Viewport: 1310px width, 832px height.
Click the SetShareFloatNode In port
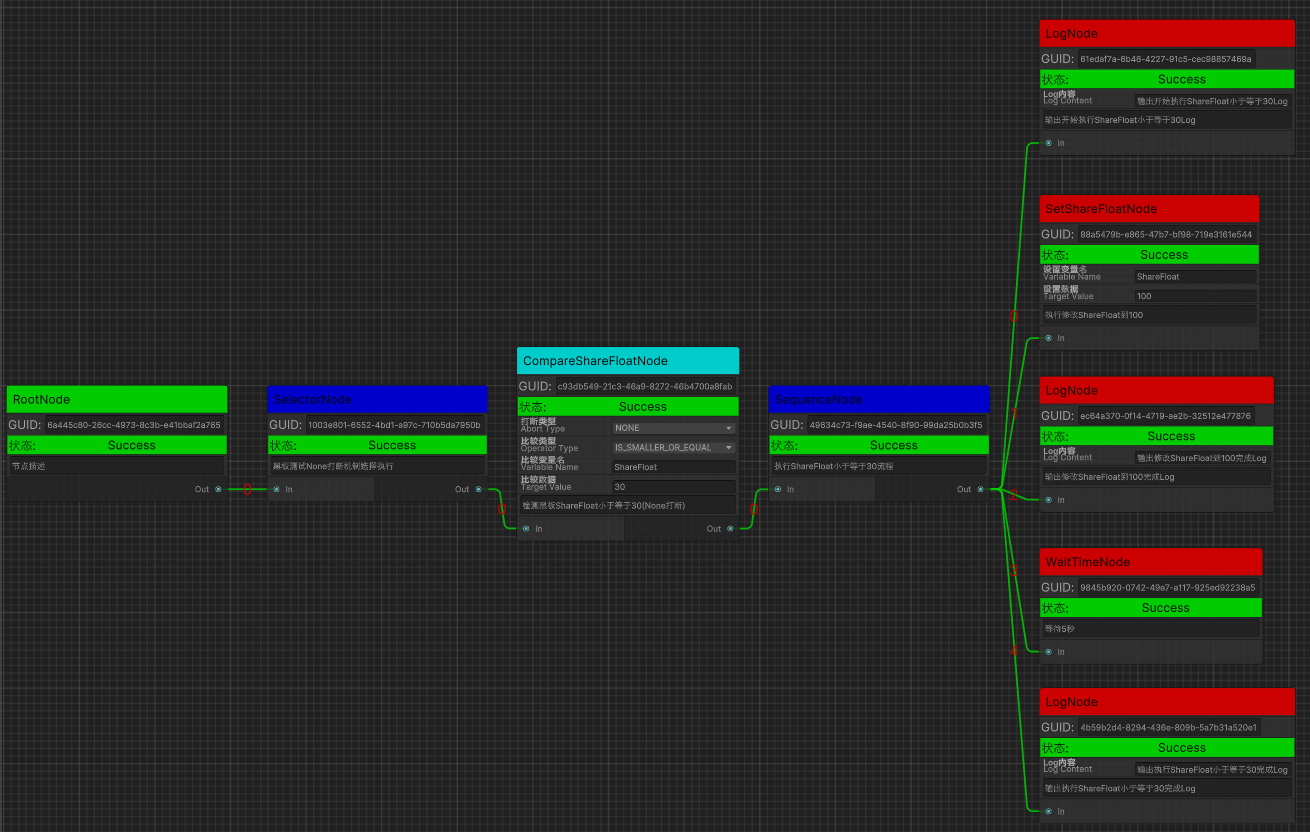pyautogui.click(x=1048, y=338)
